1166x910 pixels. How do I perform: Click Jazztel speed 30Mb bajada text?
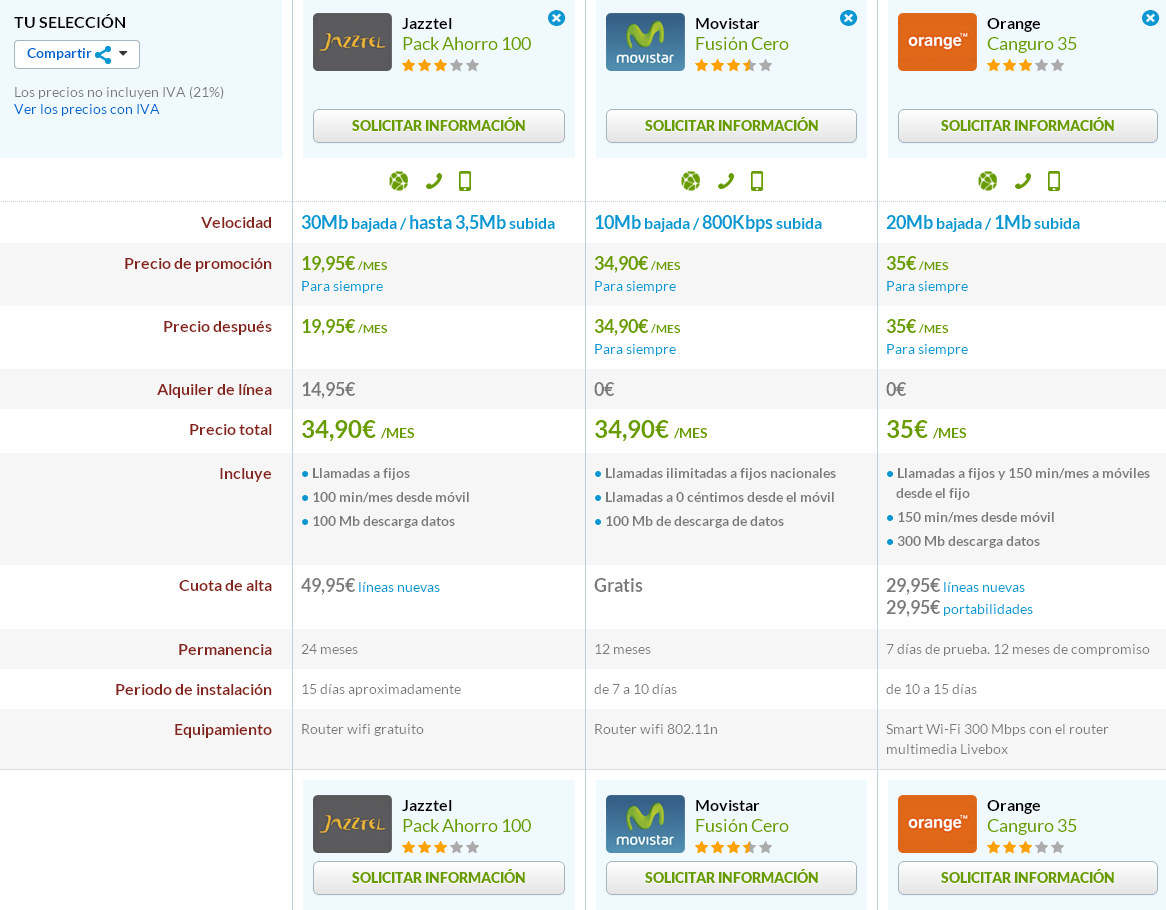[x=349, y=223]
